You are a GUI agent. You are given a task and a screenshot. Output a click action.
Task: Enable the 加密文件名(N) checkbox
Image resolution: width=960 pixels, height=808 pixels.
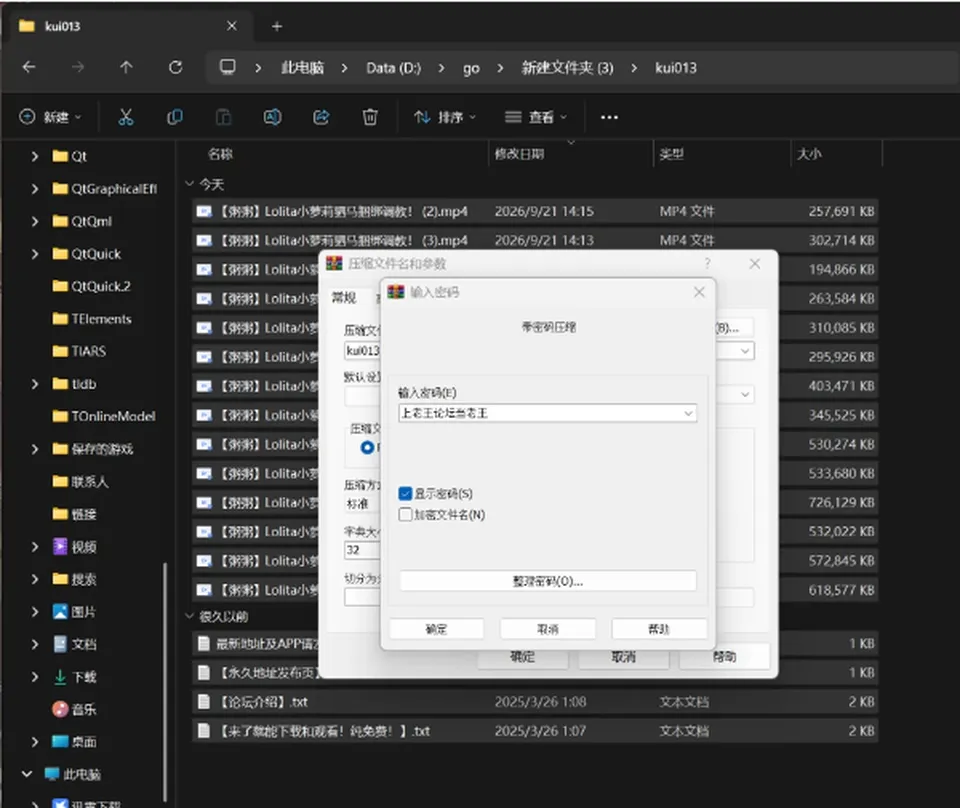[405, 515]
